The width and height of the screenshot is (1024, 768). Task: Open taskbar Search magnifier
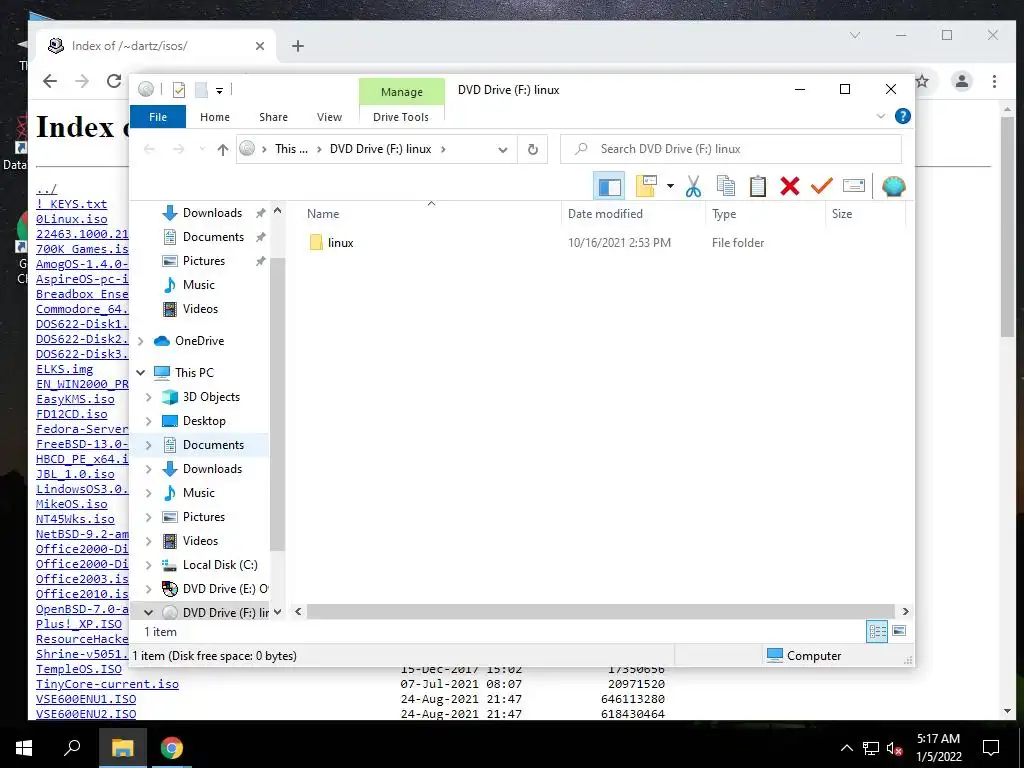pos(72,748)
